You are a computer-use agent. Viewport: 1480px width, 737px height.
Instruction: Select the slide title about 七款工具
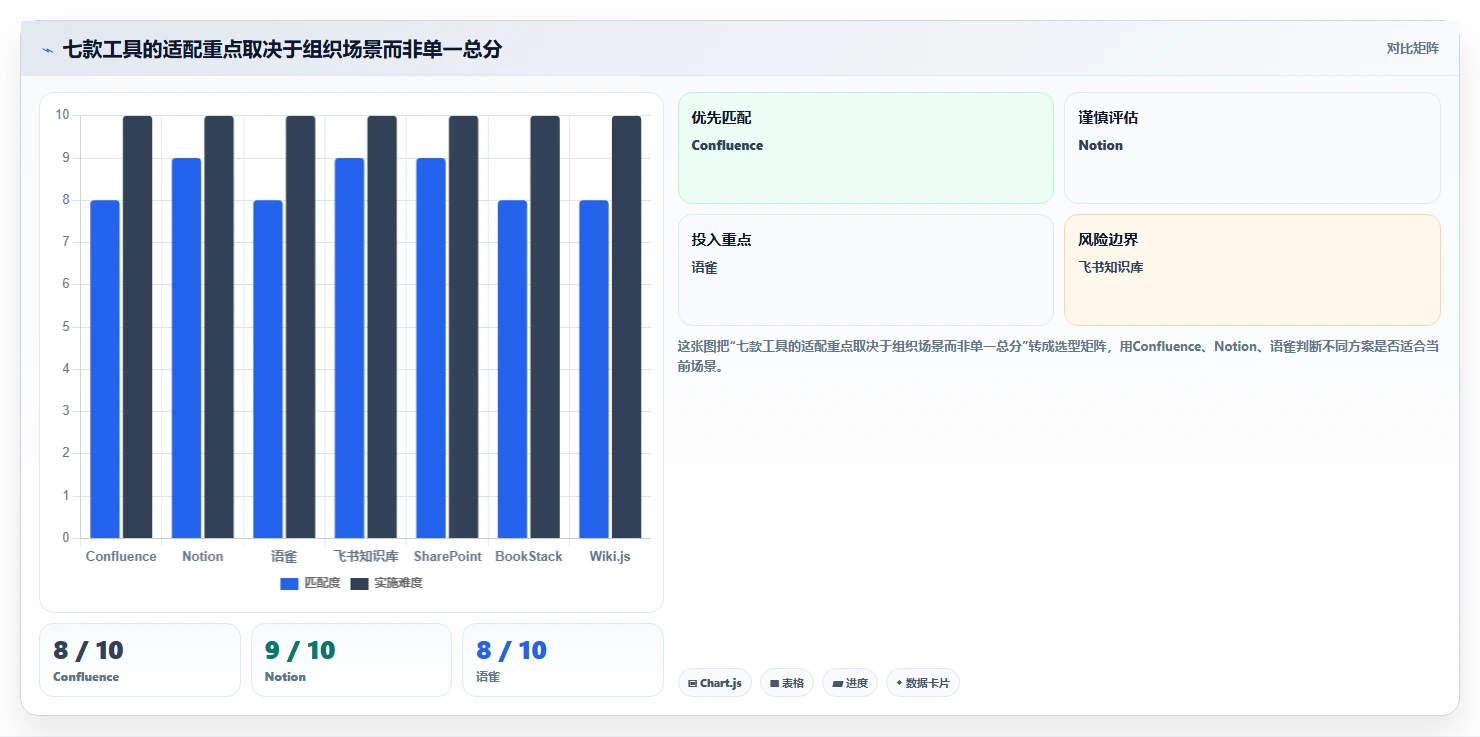click(282, 49)
